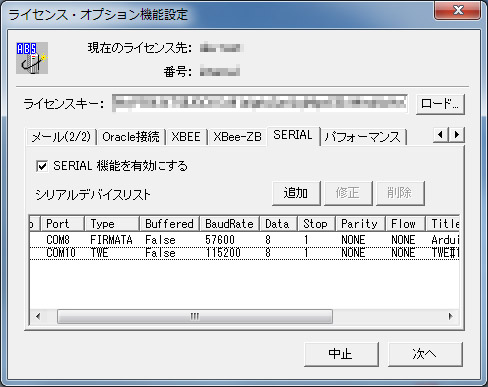Click the Title column header
The image size is (488, 387).
(443, 224)
